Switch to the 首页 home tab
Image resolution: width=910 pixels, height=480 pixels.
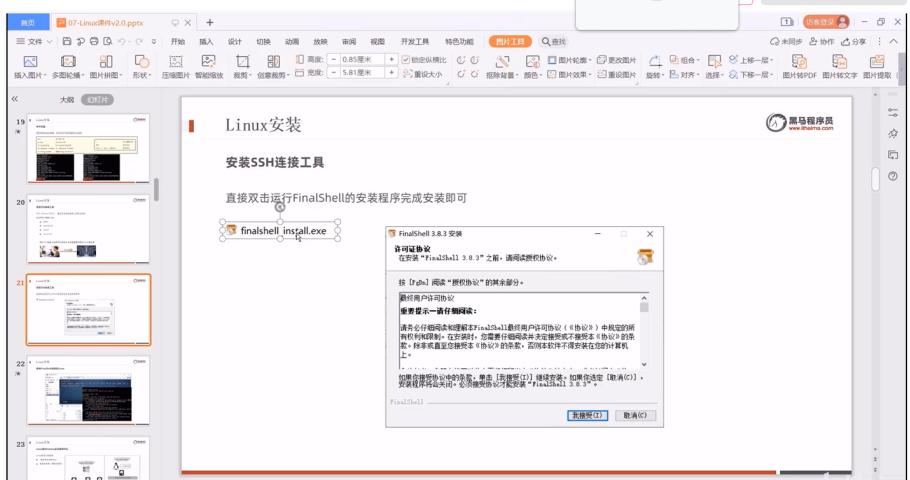(28, 23)
